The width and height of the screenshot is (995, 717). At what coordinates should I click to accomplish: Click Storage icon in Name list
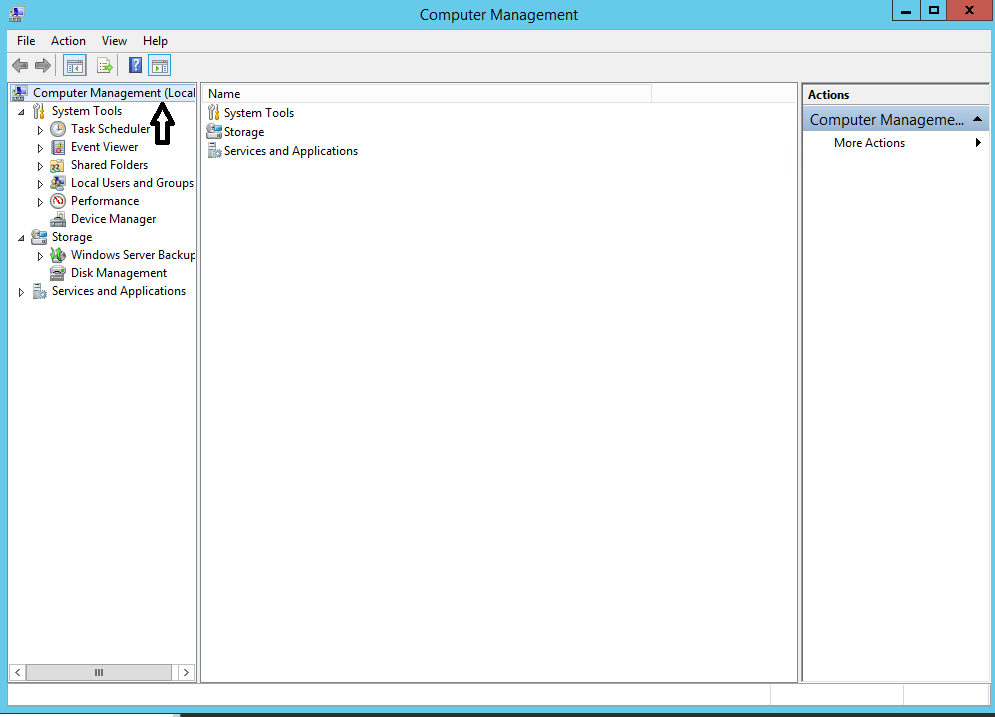(x=214, y=132)
